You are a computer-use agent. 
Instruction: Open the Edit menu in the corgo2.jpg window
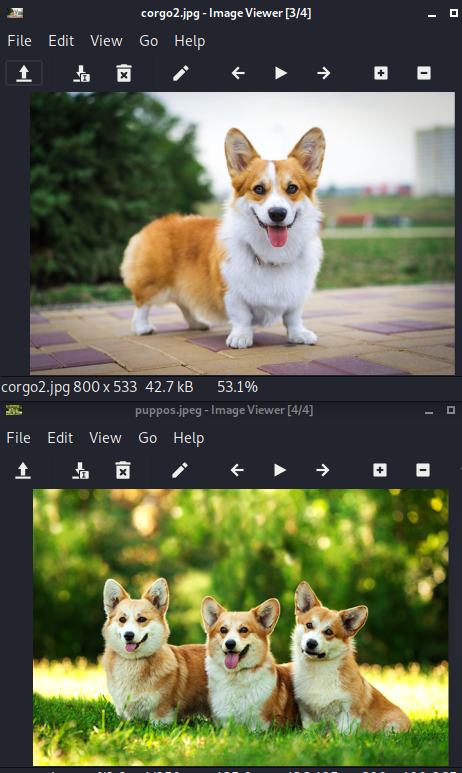click(x=61, y=41)
